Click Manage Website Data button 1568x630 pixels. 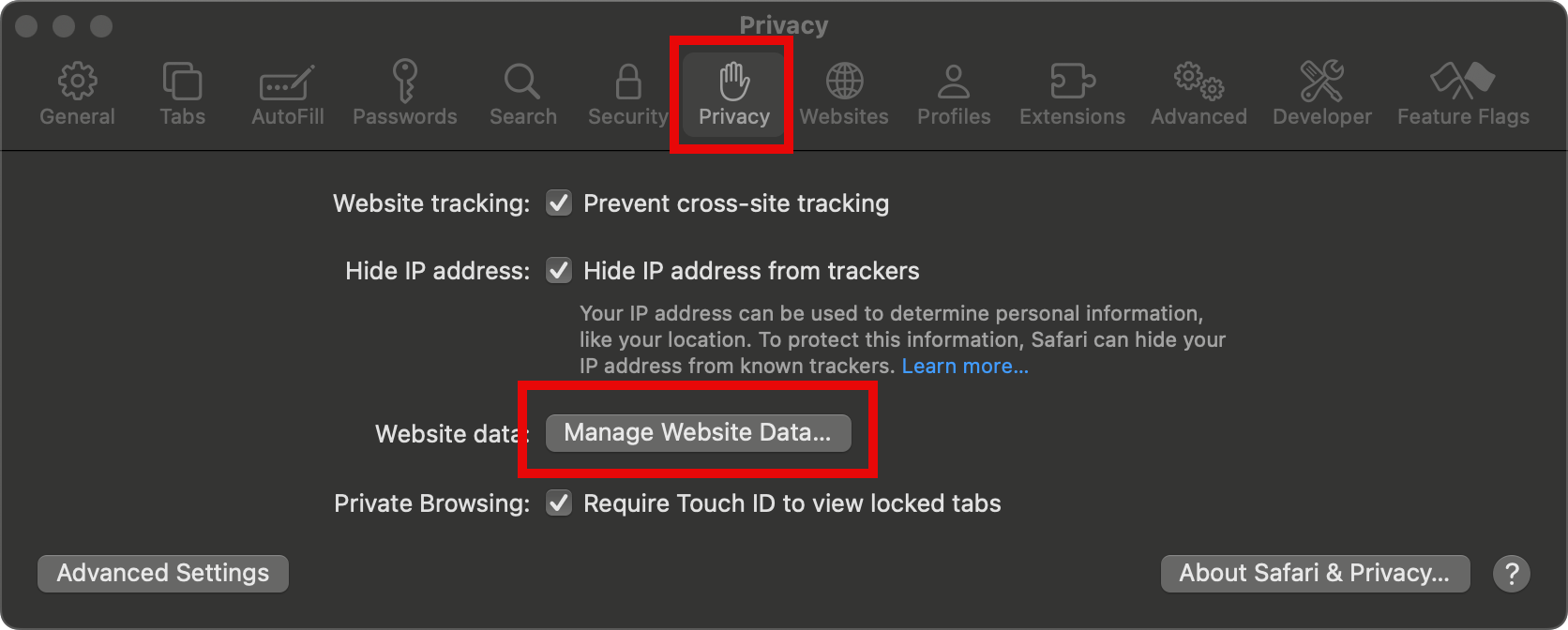click(698, 432)
